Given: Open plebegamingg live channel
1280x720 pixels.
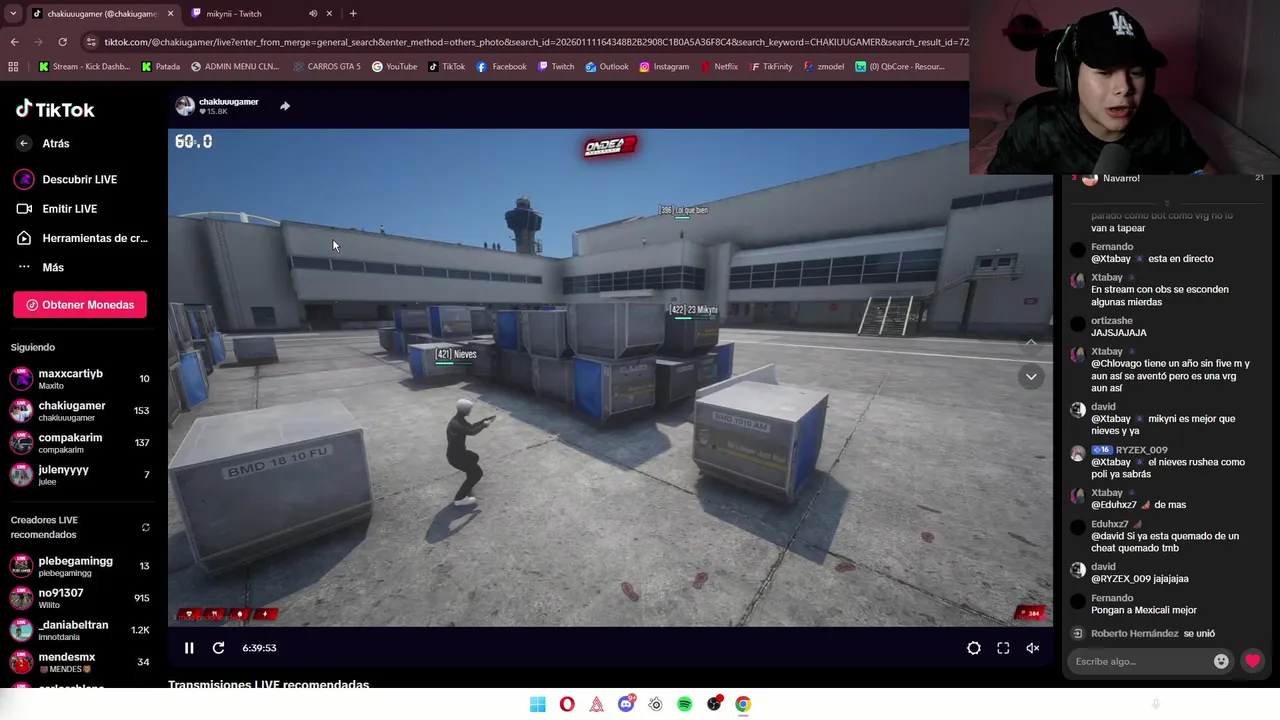Looking at the screenshot, I should point(80,566).
